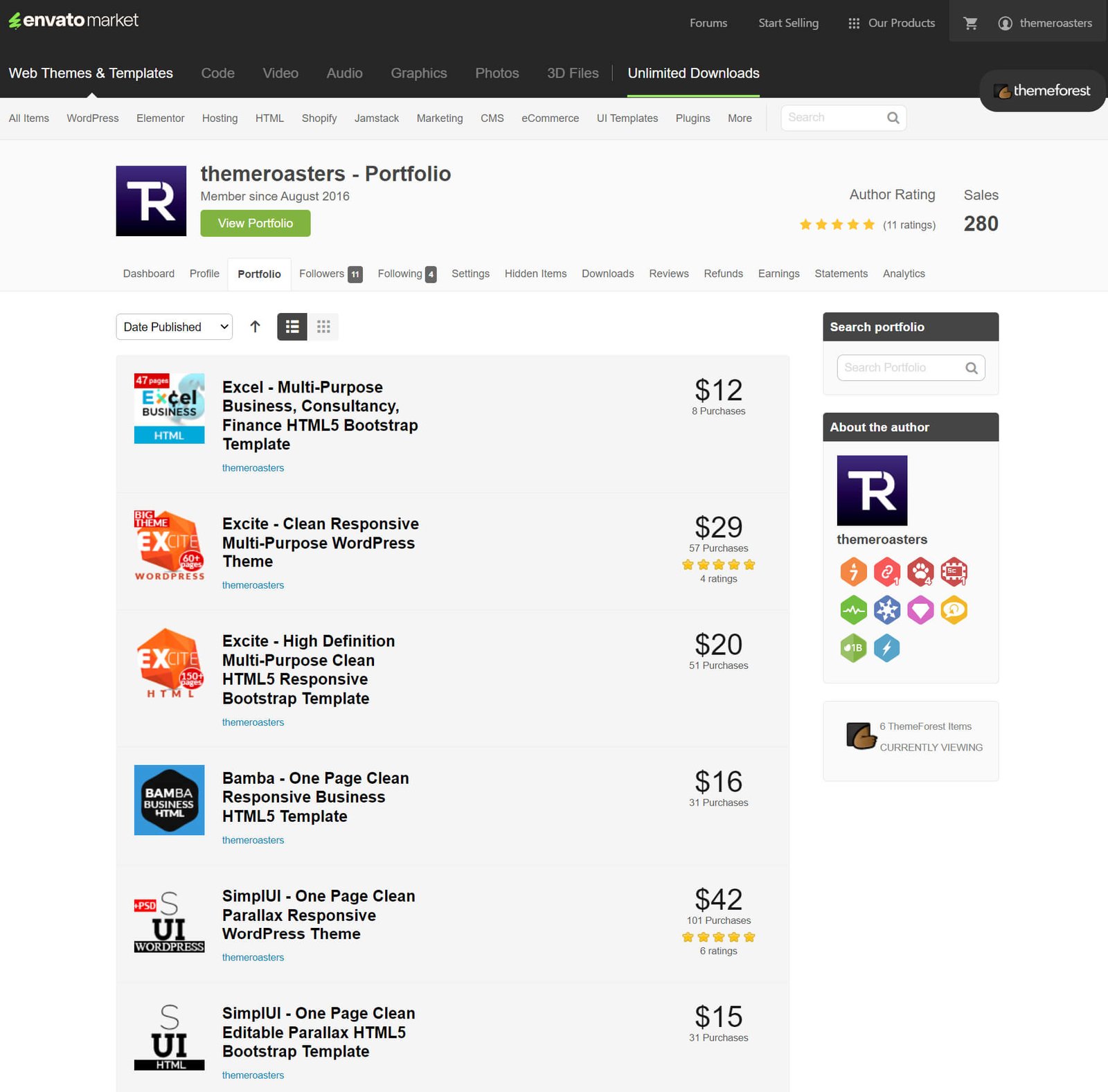
Task: Click the 1B sales author badge
Action: (x=853, y=647)
